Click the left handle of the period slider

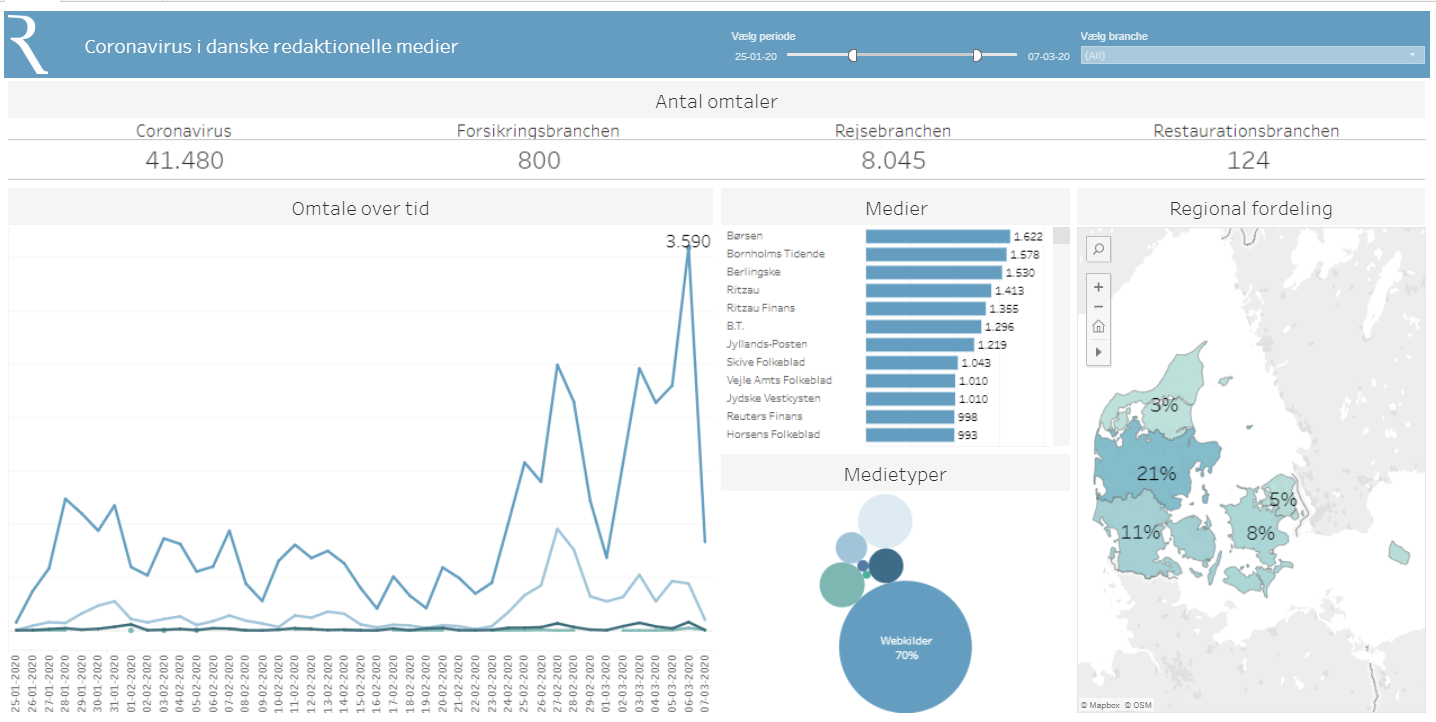pyautogui.click(x=853, y=56)
